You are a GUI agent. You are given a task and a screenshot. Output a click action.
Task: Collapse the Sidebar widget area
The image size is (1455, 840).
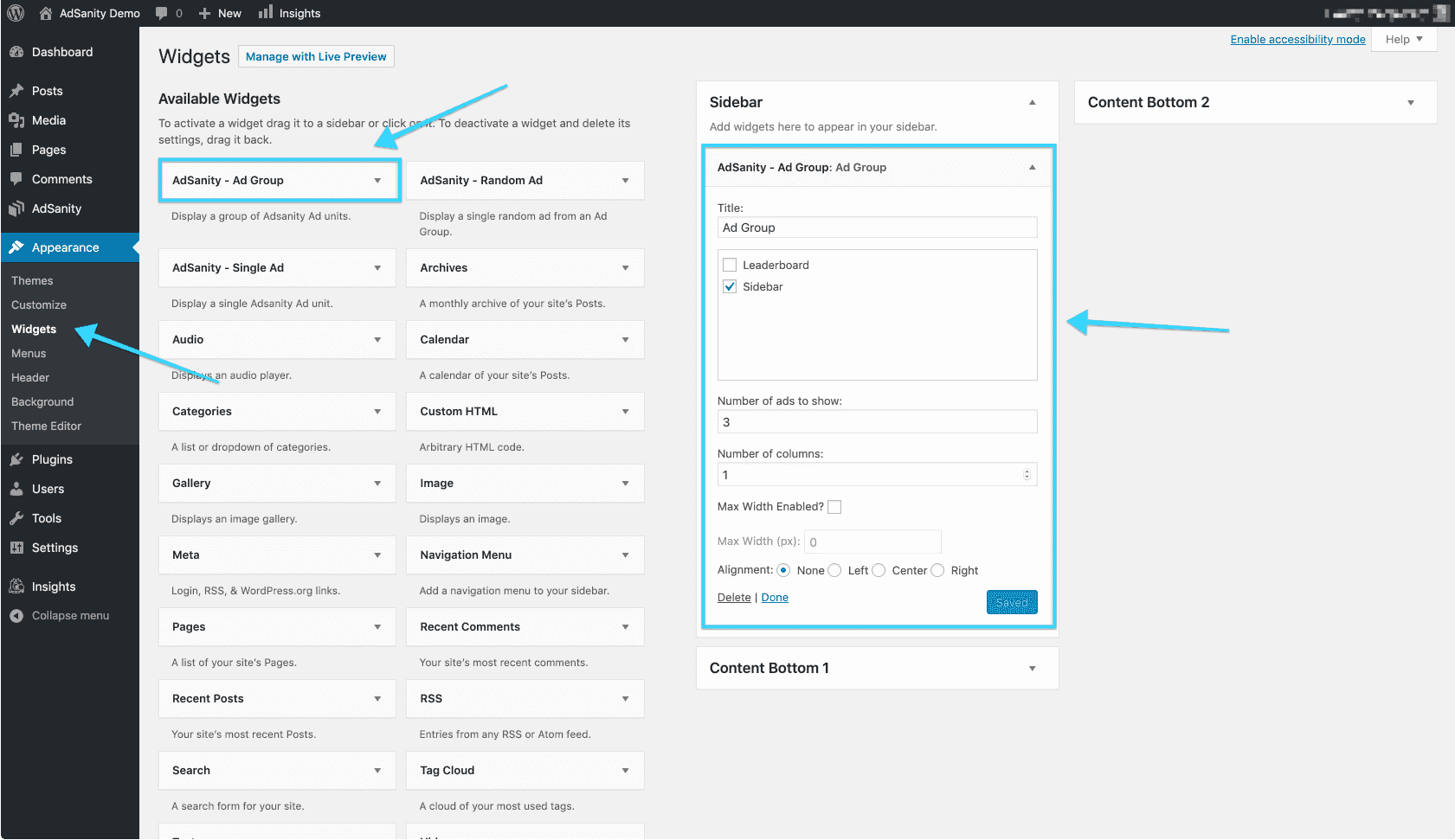click(x=1032, y=102)
